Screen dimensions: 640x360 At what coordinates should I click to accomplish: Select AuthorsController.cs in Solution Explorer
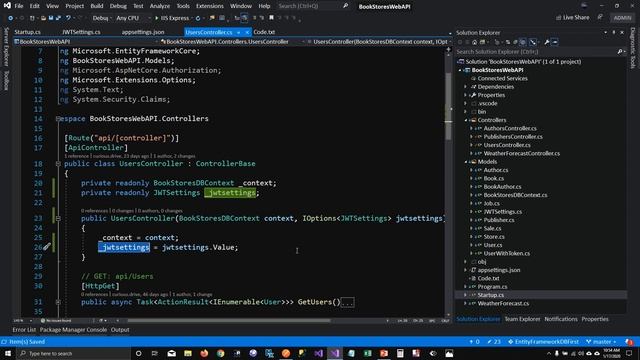point(510,128)
